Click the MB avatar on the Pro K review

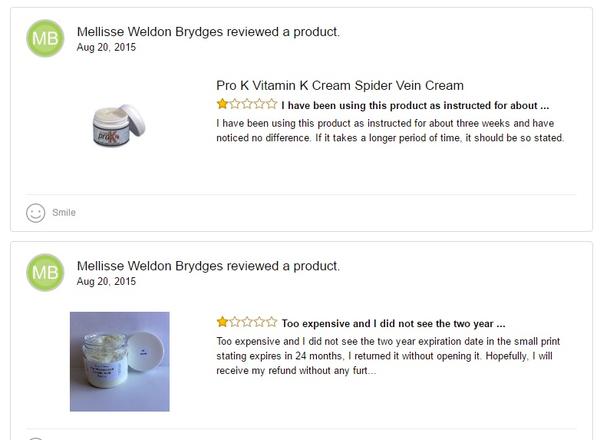coord(45,38)
